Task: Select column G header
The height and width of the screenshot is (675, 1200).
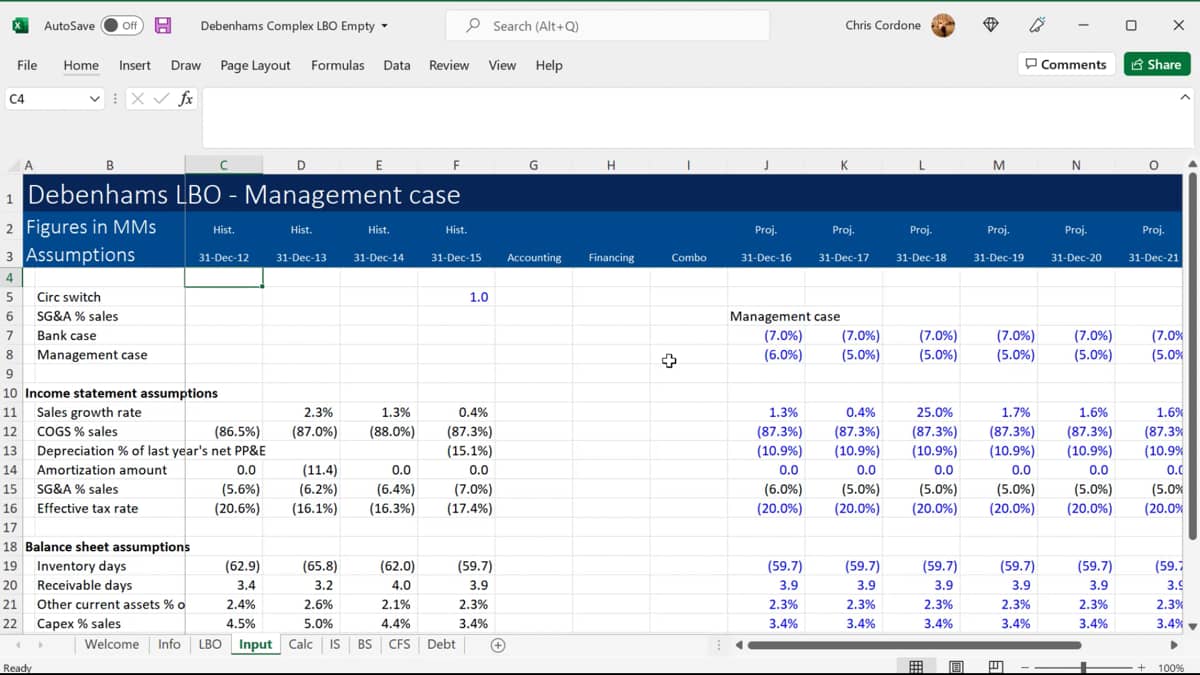Action: (x=534, y=165)
